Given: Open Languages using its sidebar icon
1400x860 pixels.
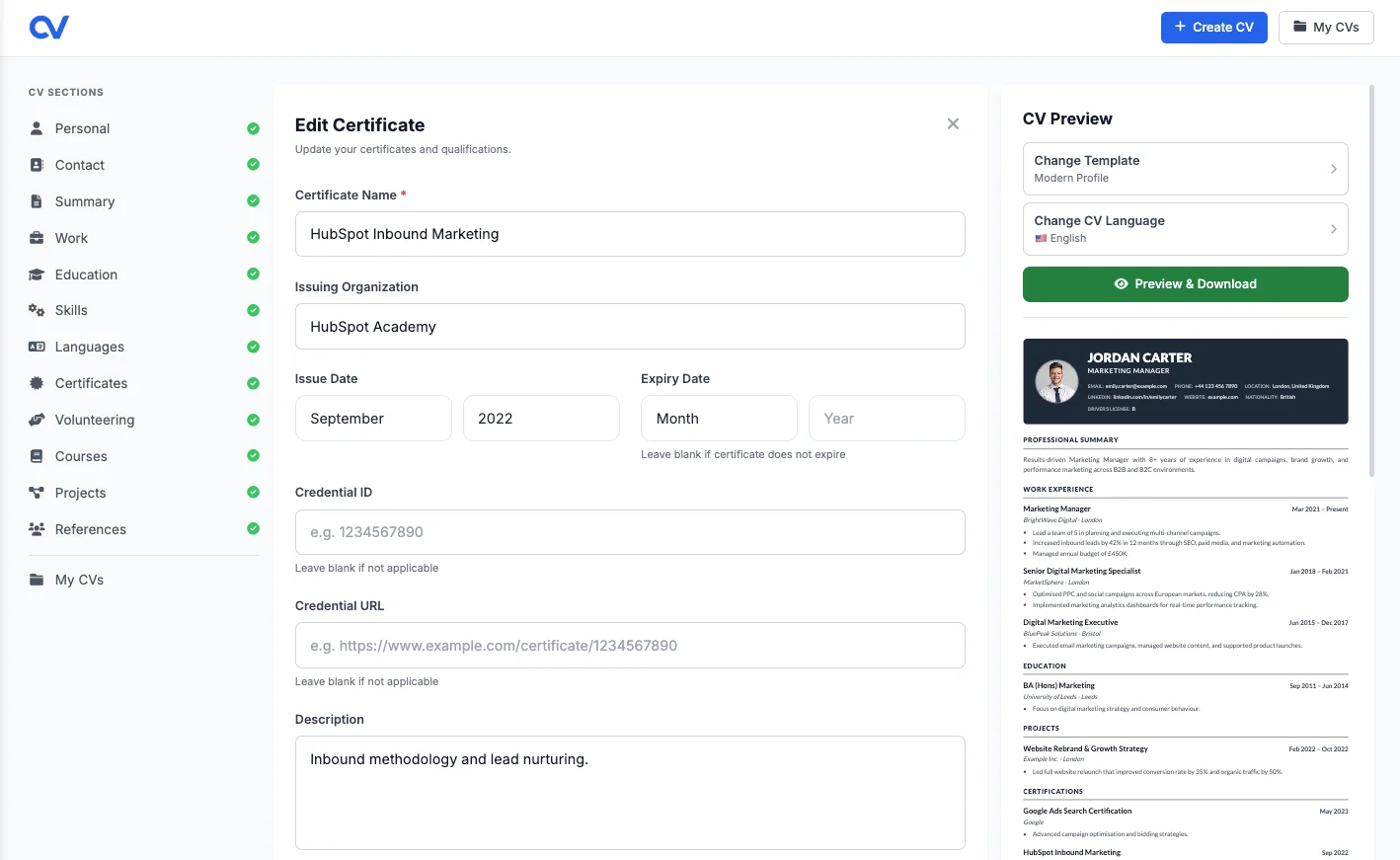Looking at the screenshot, I should coord(37,347).
